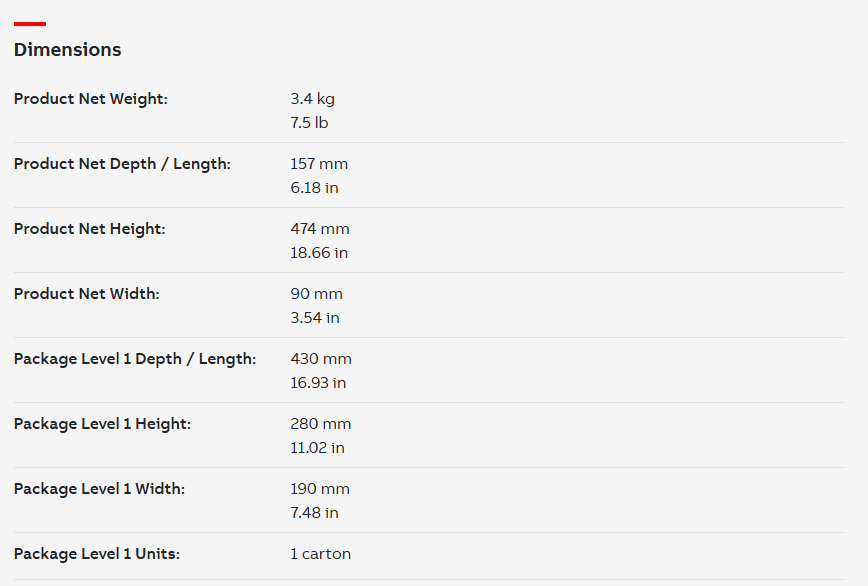Screen dimensions: 868x586
Task: Click the 6.18 in depth value
Action: (314, 188)
